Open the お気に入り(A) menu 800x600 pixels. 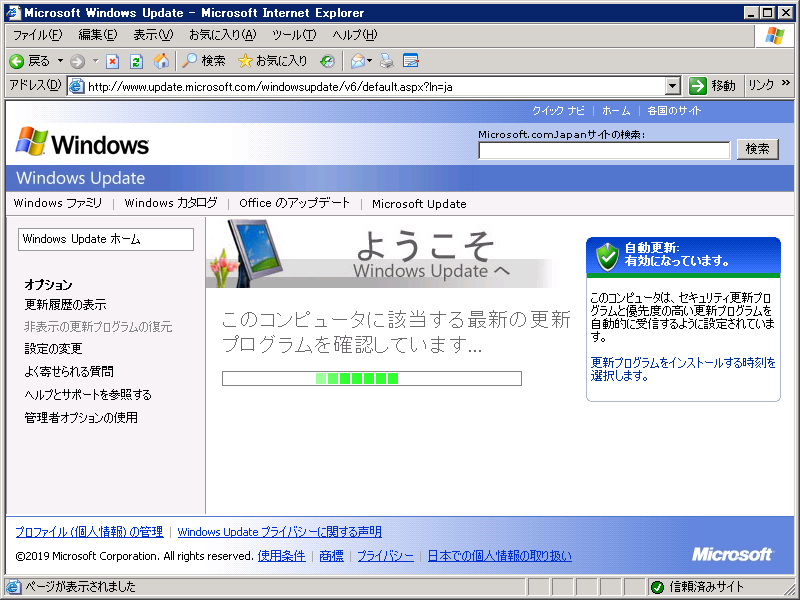pos(222,35)
